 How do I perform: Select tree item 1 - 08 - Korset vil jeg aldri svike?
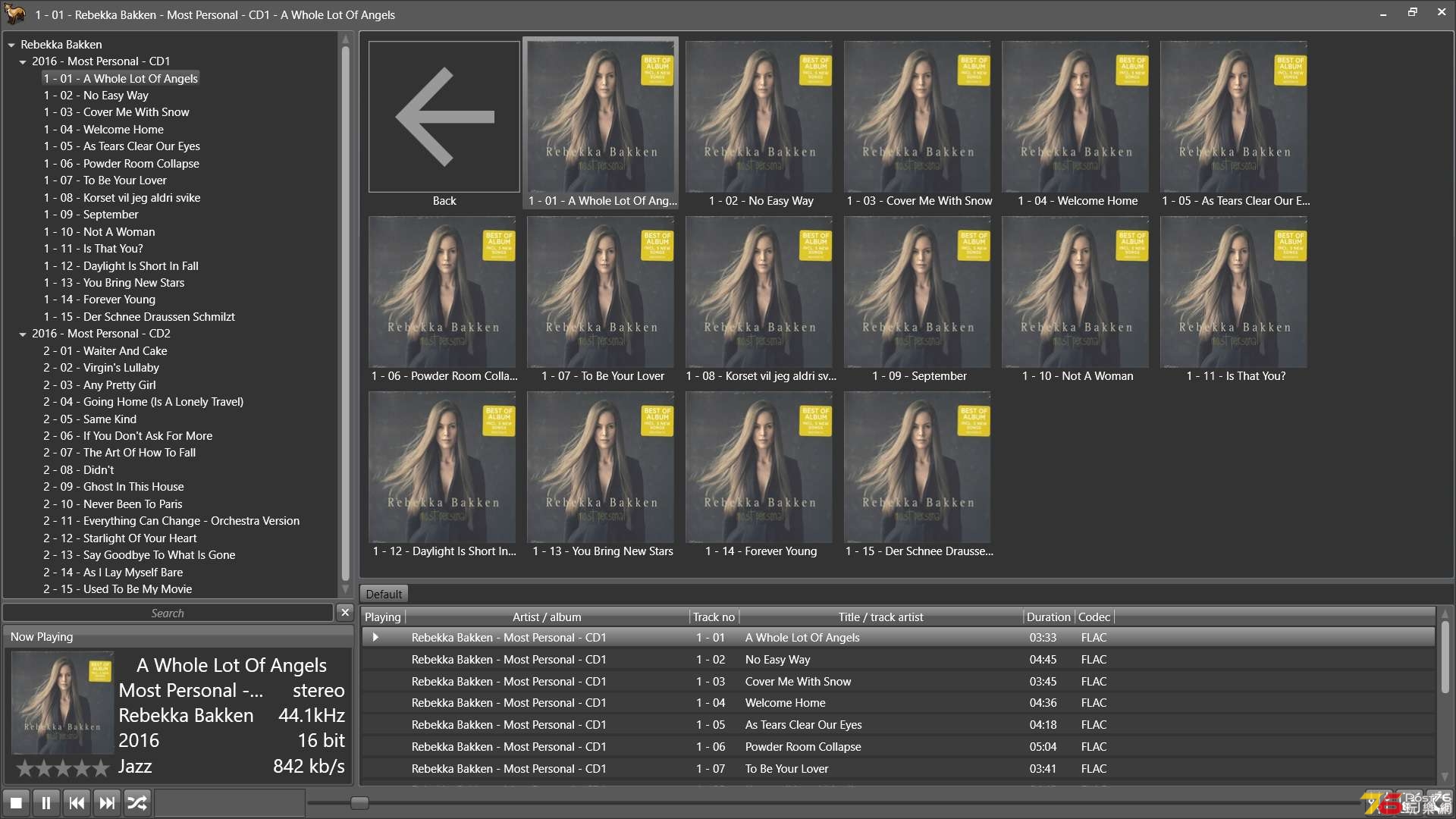[x=121, y=198]
